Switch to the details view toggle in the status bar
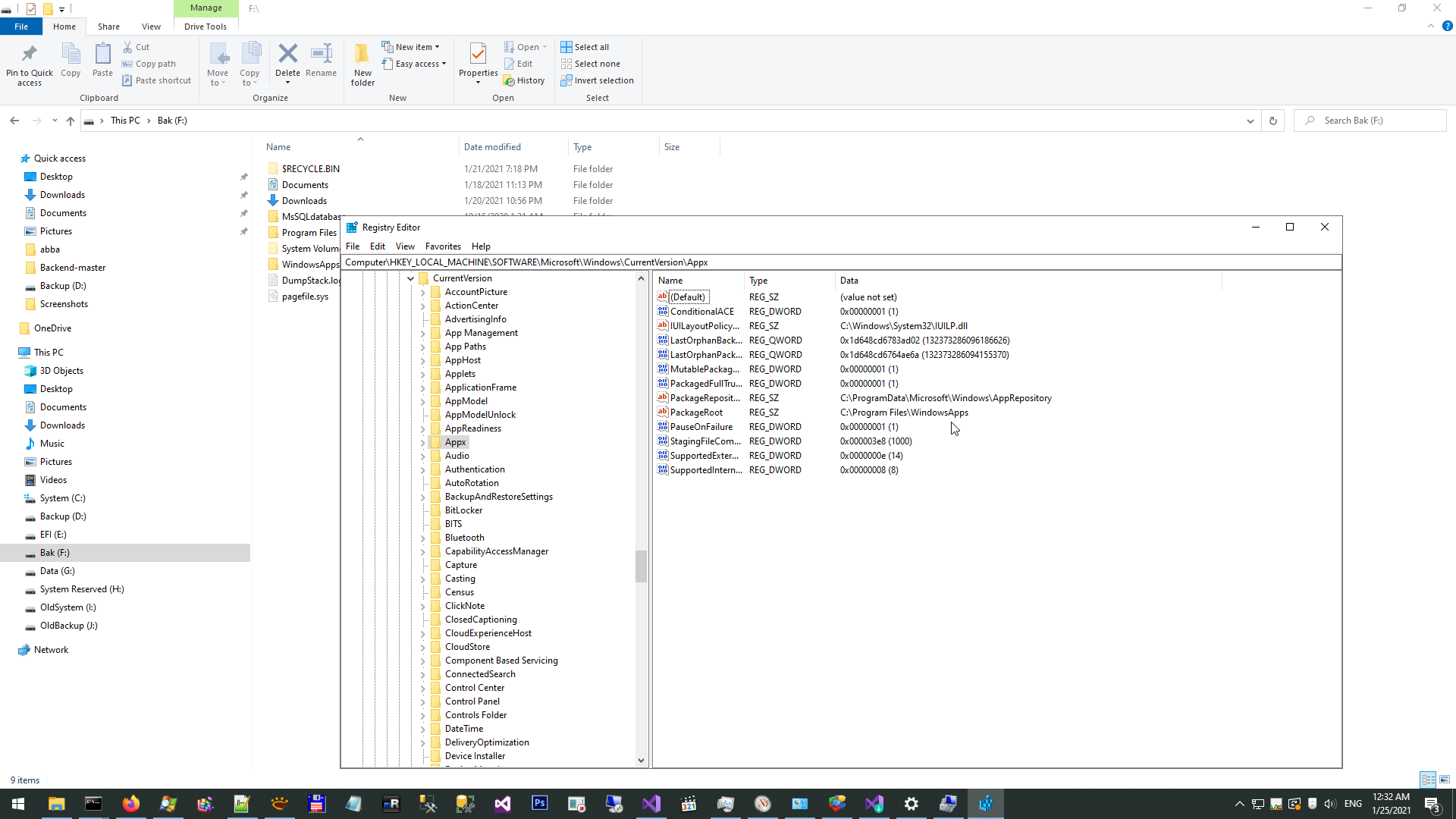Viewport: 1456px width, 819px height. point(1428,780)
